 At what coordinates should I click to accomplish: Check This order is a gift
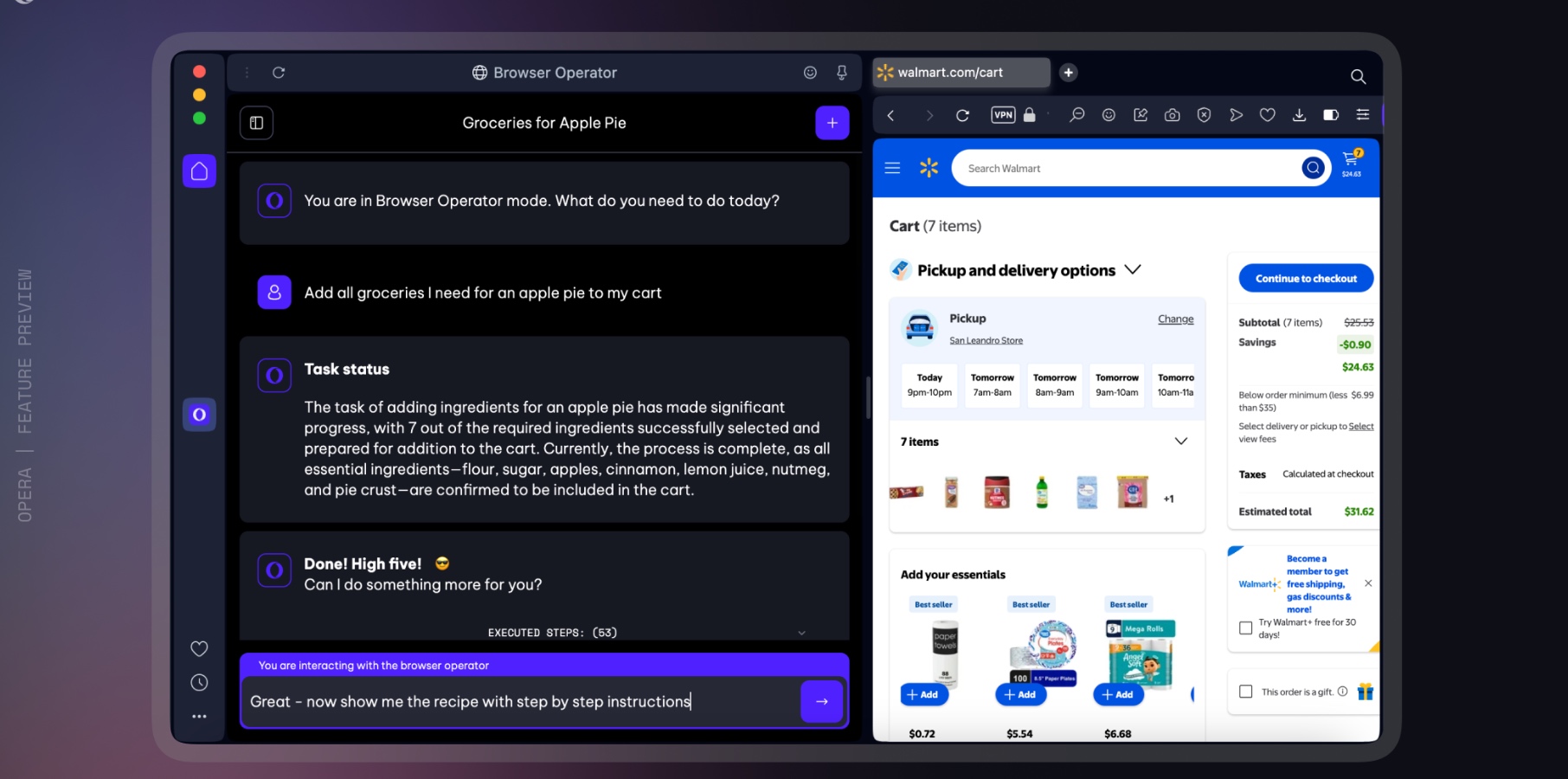1246,692
